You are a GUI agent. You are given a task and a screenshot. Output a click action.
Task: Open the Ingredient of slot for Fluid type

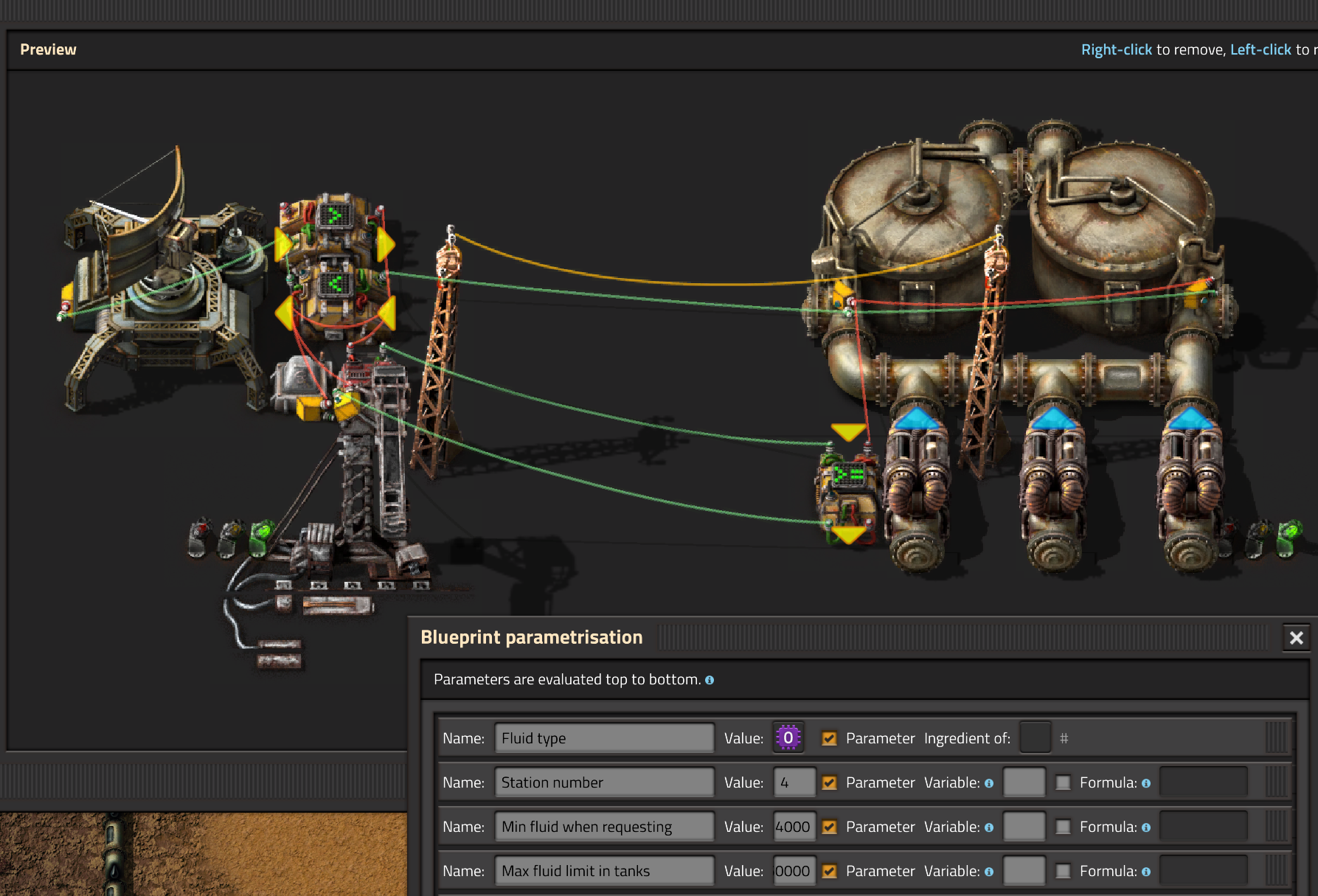[x=1035, y=737]
